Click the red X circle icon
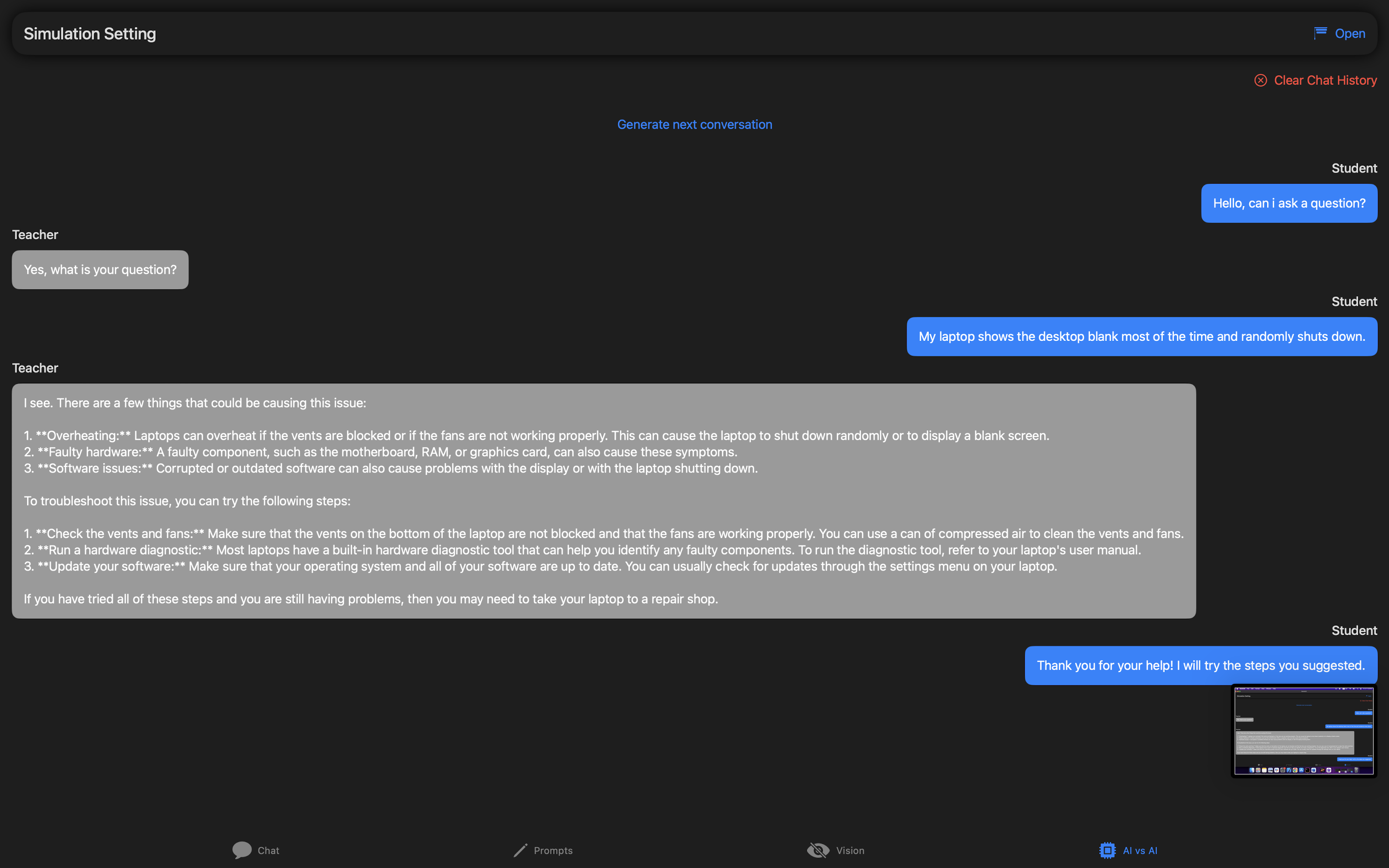 tap(1260, 81)
